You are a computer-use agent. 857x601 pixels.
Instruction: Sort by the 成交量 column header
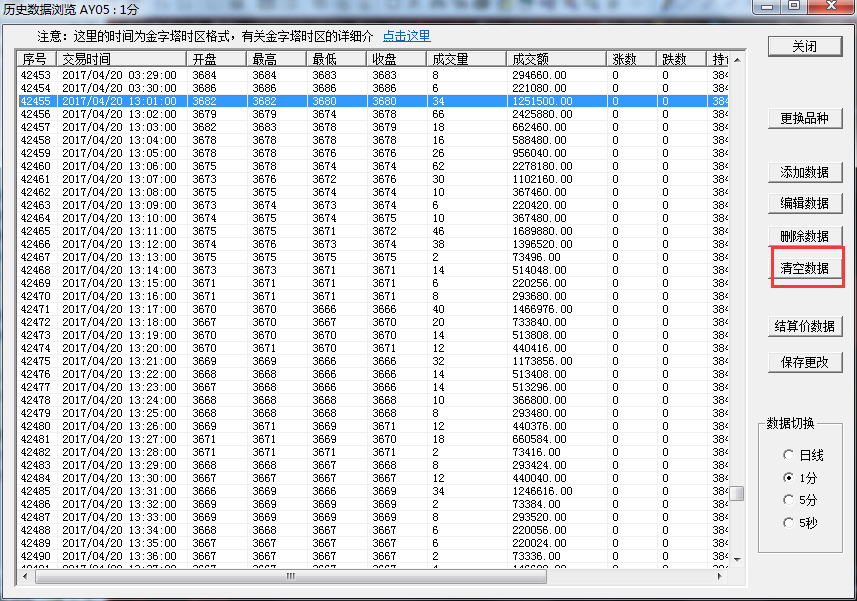click(x=465, y=59)
